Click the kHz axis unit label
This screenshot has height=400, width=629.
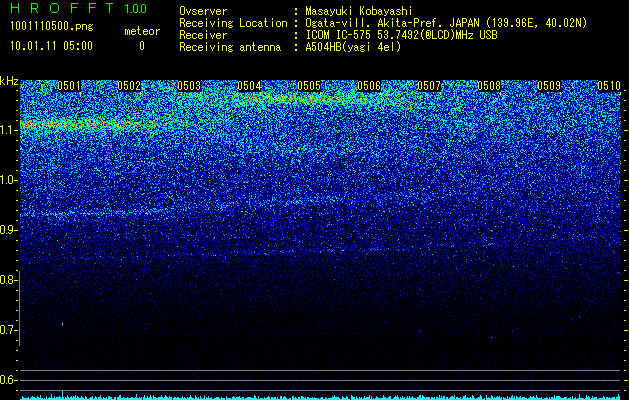(9, 81)
